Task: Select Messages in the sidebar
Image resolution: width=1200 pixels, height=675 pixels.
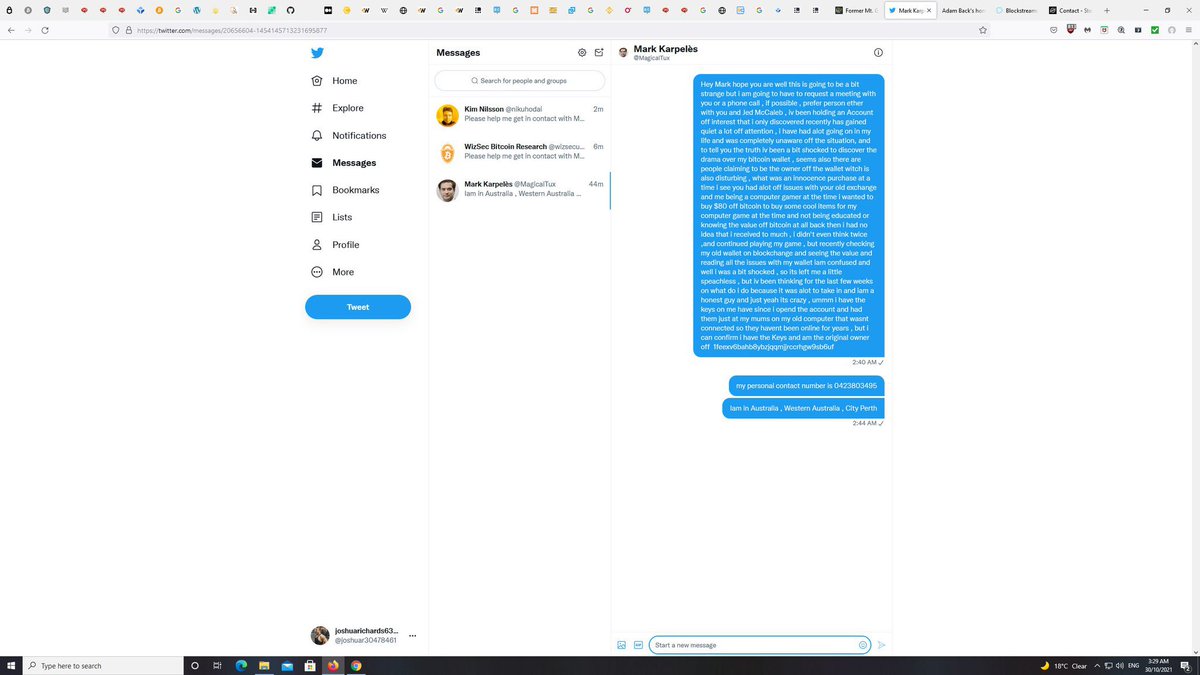Action: pyautogui.click(x=343, y=163)
